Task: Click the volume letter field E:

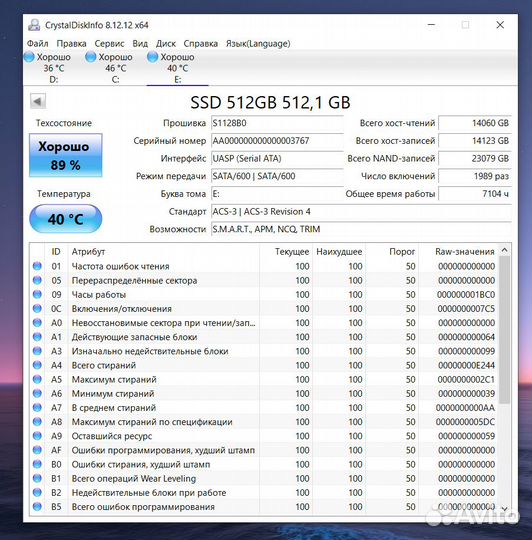Action: coord(277,194)
